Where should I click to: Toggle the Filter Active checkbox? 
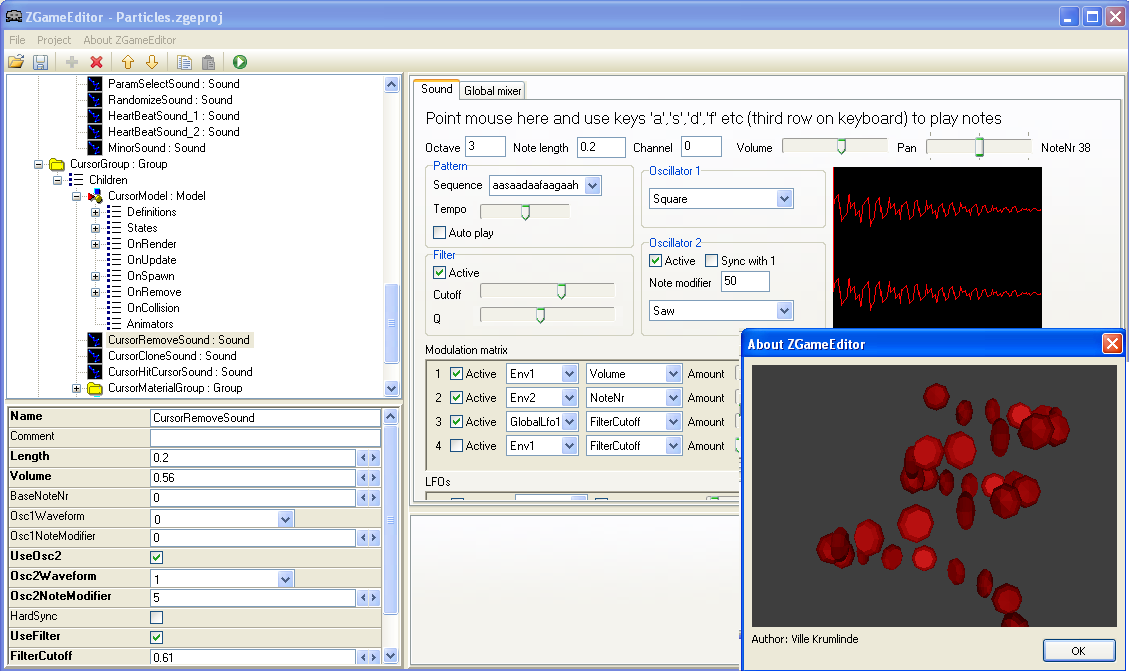tap(439, 273)
